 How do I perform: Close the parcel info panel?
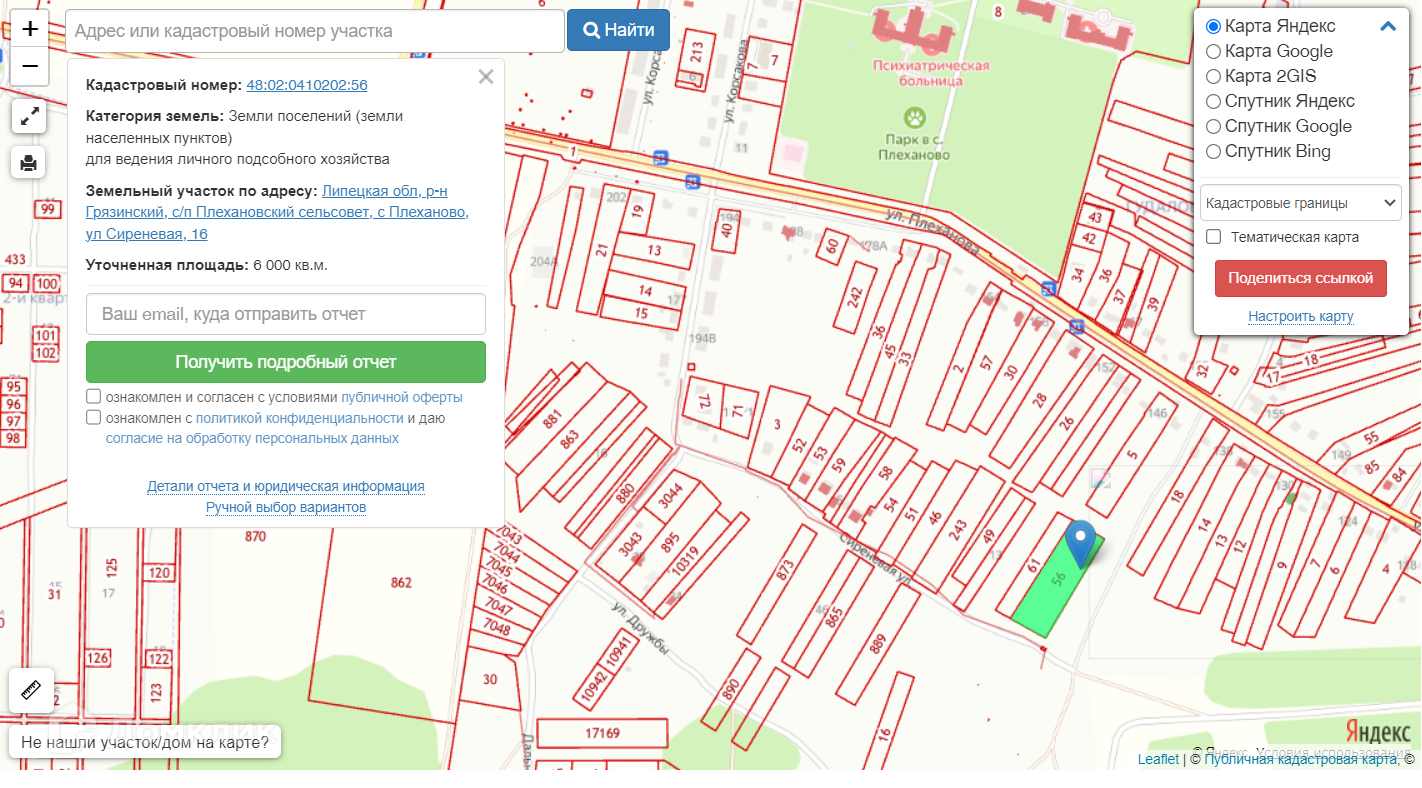[486, 77]
